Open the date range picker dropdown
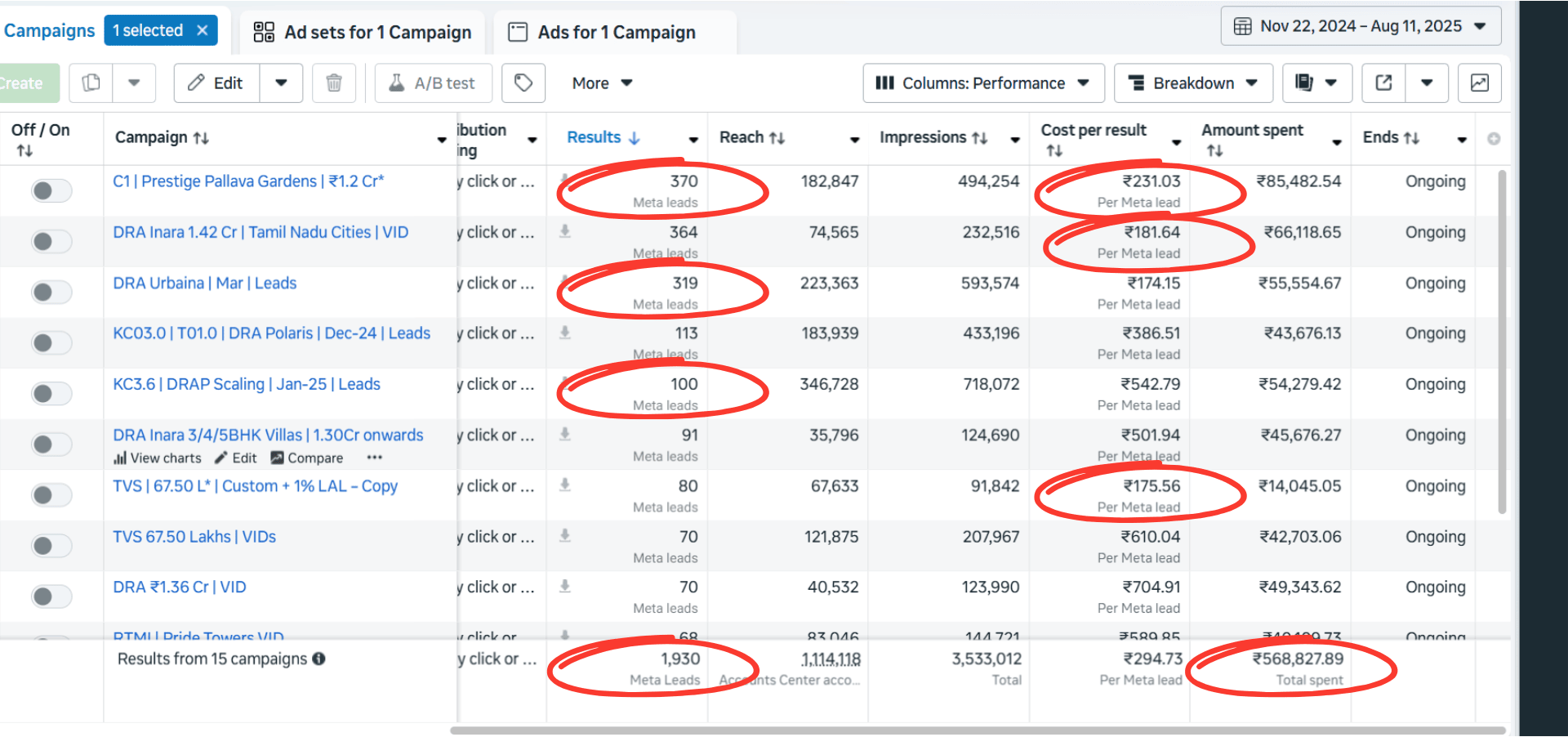1568x737 pixels. tap(1361, 26)
